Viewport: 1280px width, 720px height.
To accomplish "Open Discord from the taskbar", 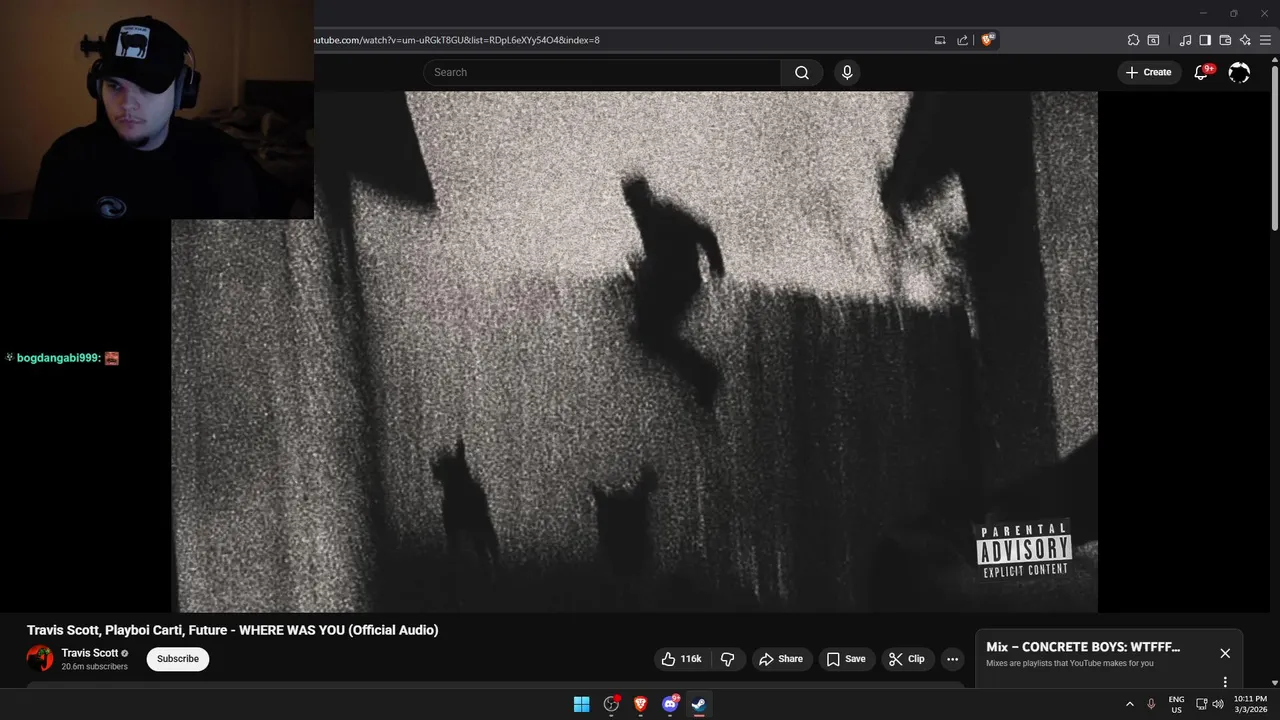I will coord(670,704).
